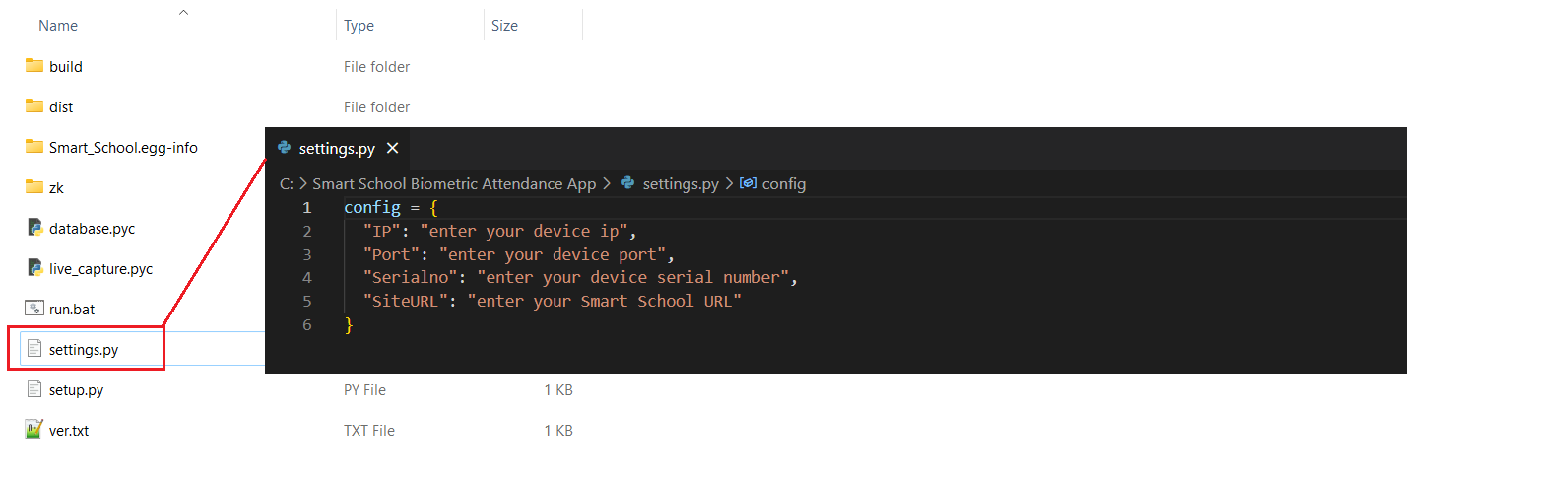Click the ver.txt file icon
Viewport: 1568px width, 486px height.
point(34,430)
